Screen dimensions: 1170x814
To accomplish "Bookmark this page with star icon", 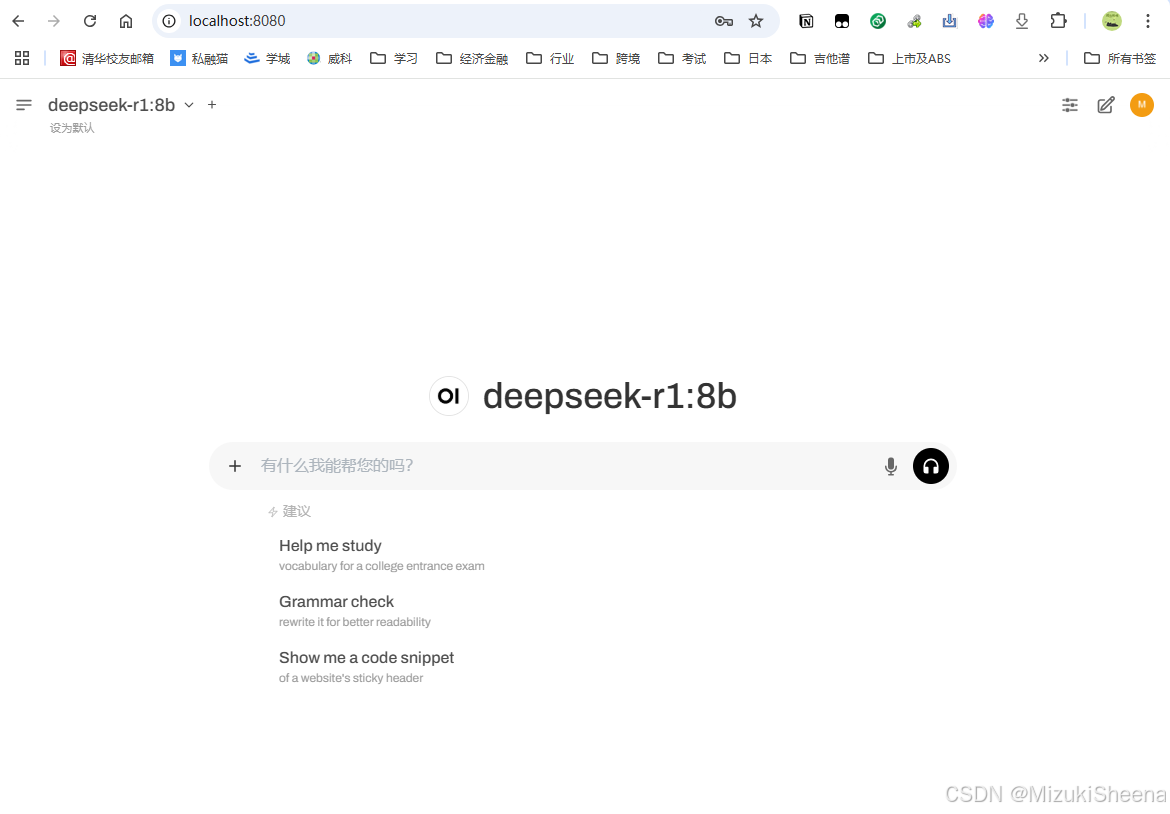I will (756, 21).
